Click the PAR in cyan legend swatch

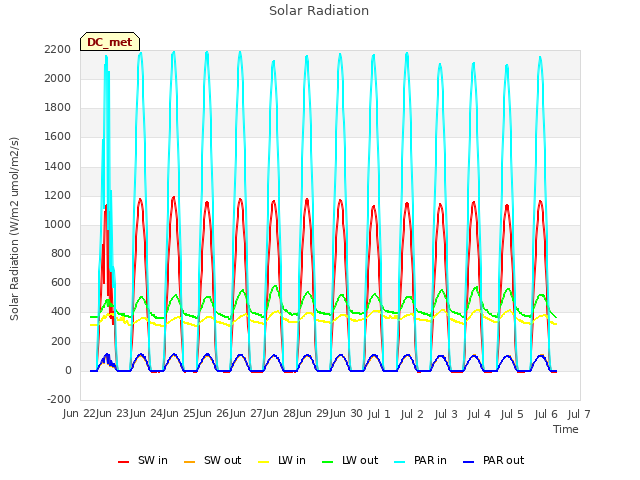pyautogui.click(x=400, y=462)
